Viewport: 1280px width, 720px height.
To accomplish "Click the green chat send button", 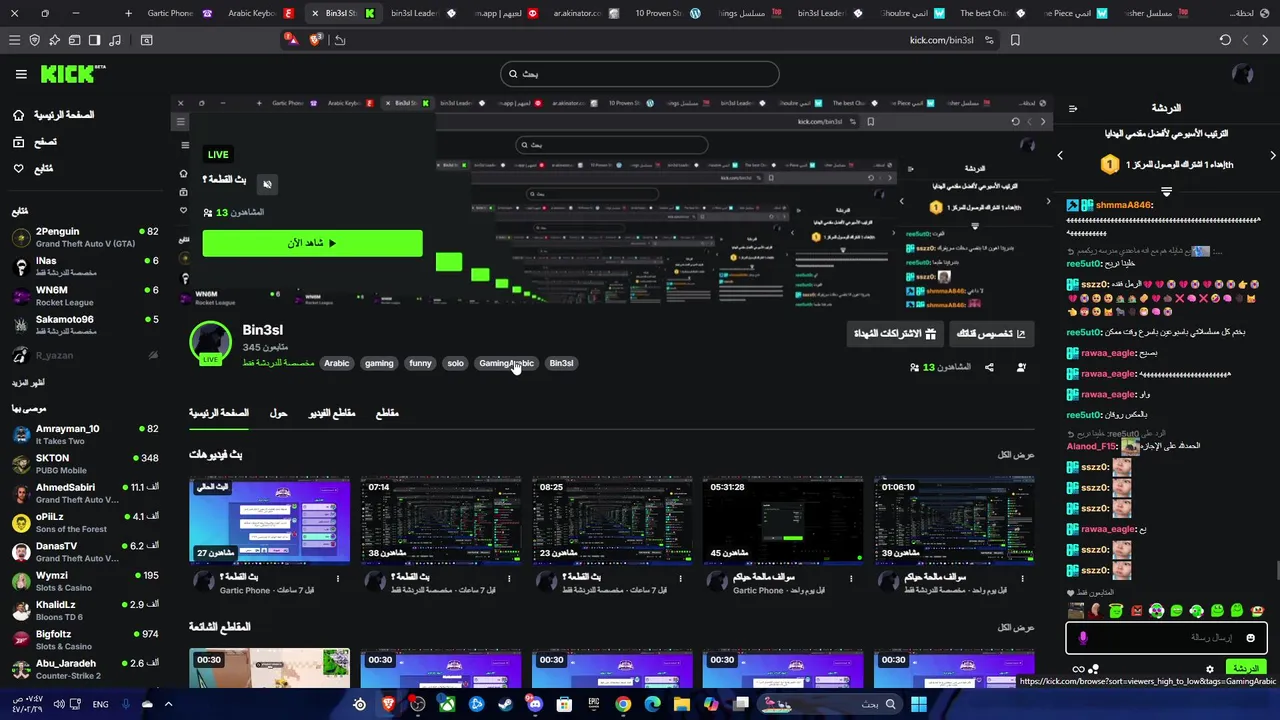I will [1245, 668].
